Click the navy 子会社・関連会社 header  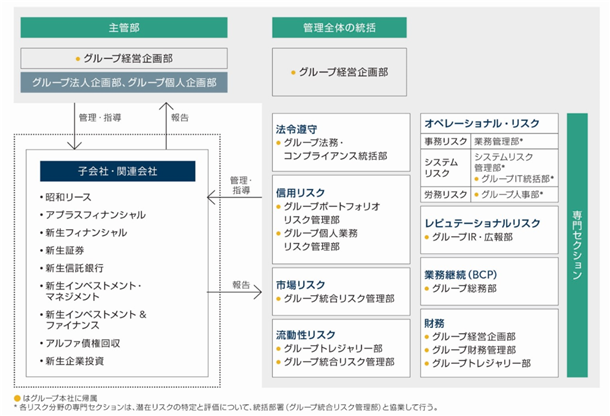coord(117,171)
